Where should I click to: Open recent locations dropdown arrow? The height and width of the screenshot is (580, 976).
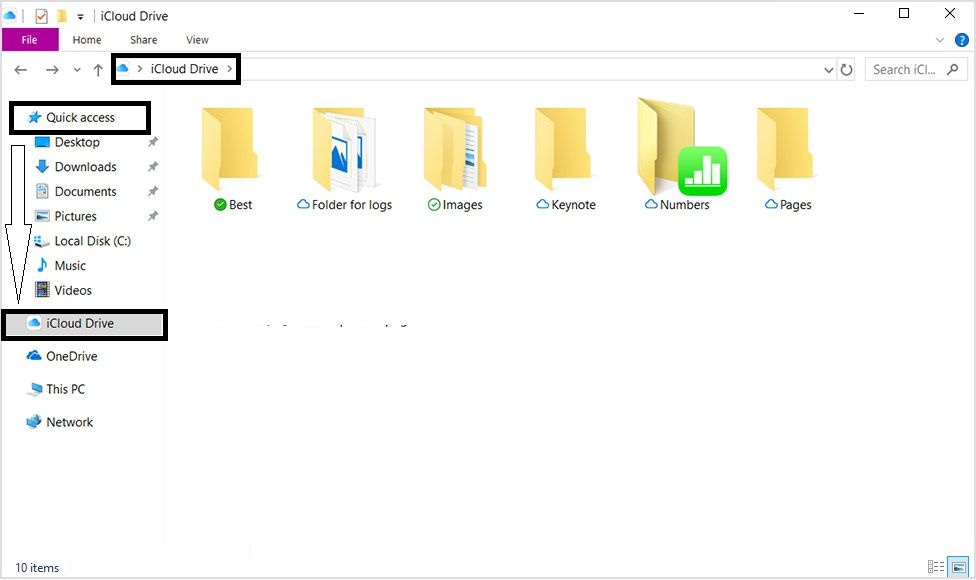77,70
